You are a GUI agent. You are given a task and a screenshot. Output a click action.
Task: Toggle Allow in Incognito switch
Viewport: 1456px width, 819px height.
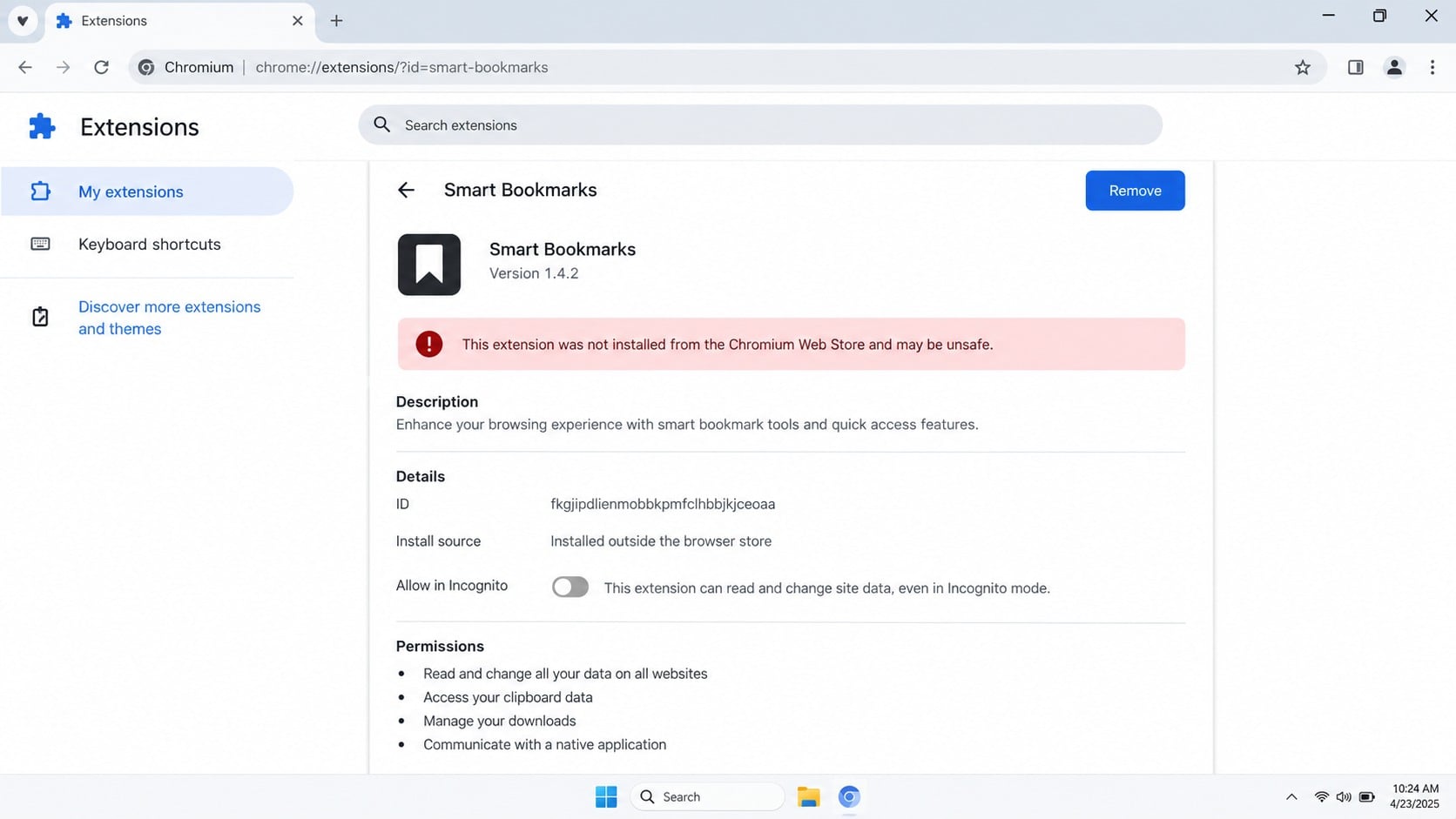tap(570, 587)
